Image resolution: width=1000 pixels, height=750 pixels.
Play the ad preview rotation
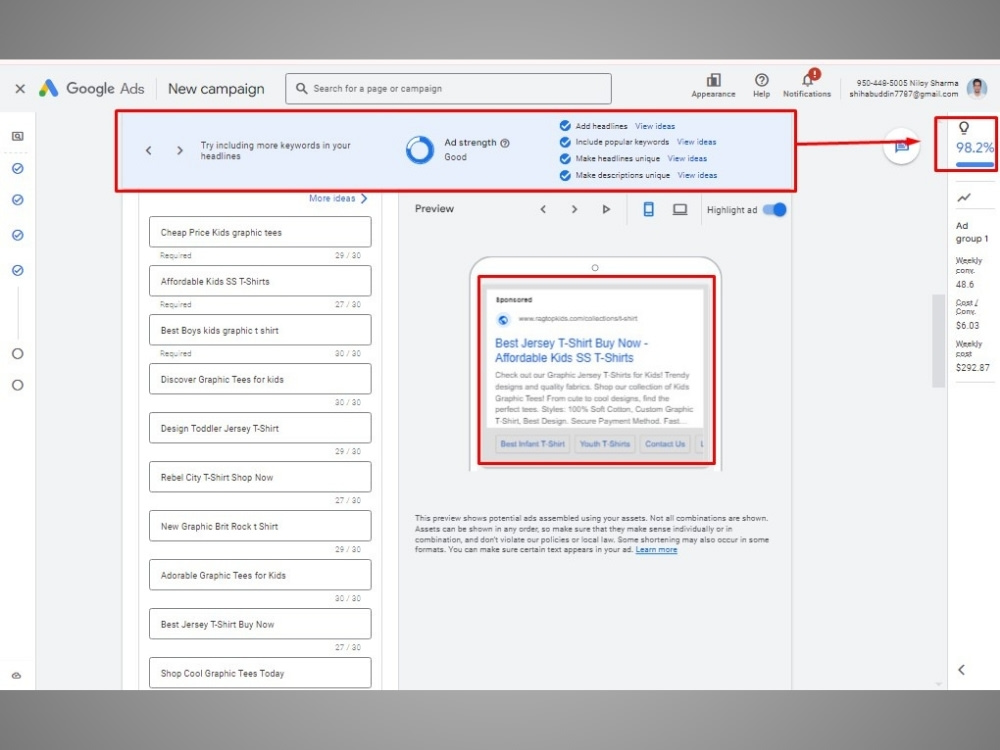[606, 209]
